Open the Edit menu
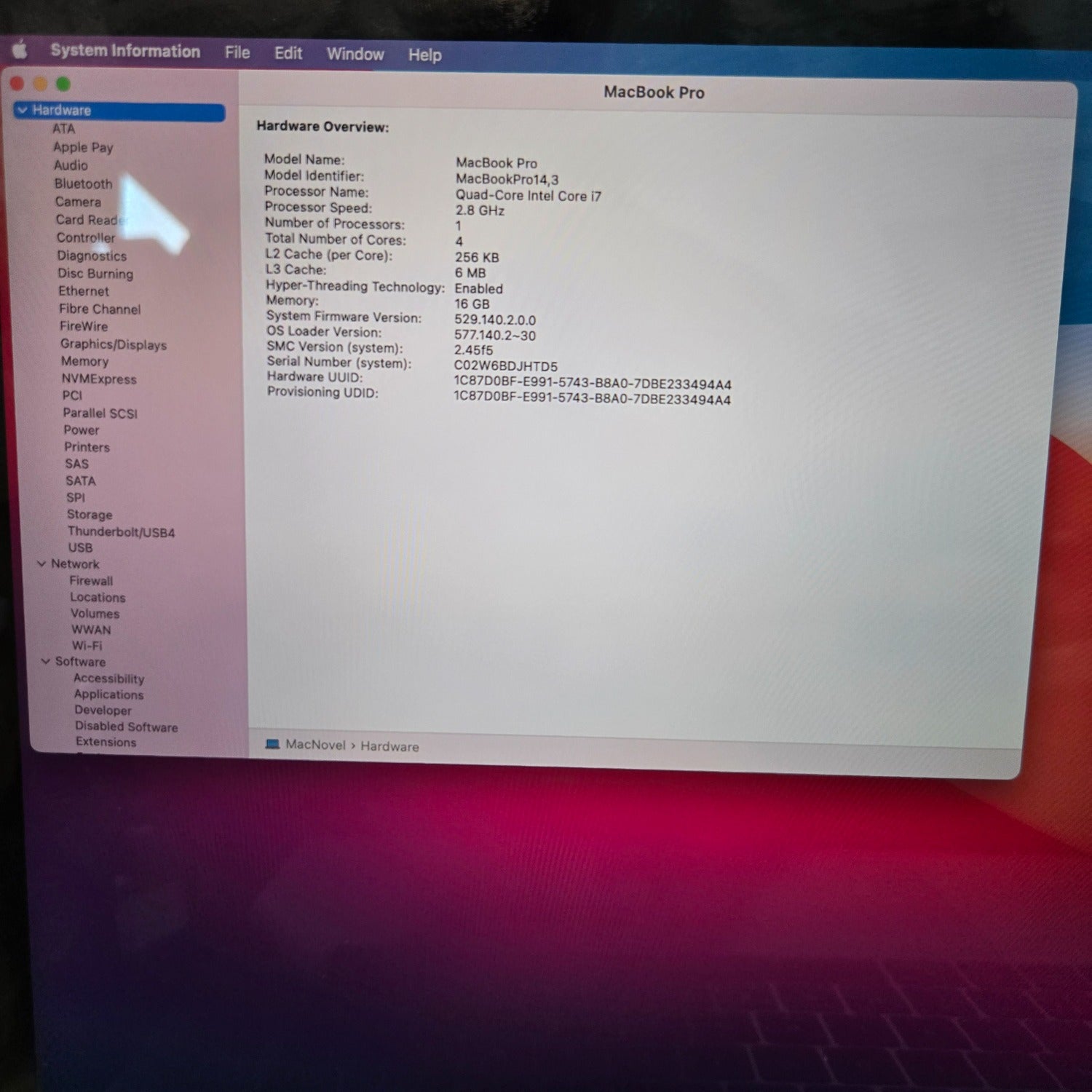Screen dimensions: 1092x1092 [288, 53]
